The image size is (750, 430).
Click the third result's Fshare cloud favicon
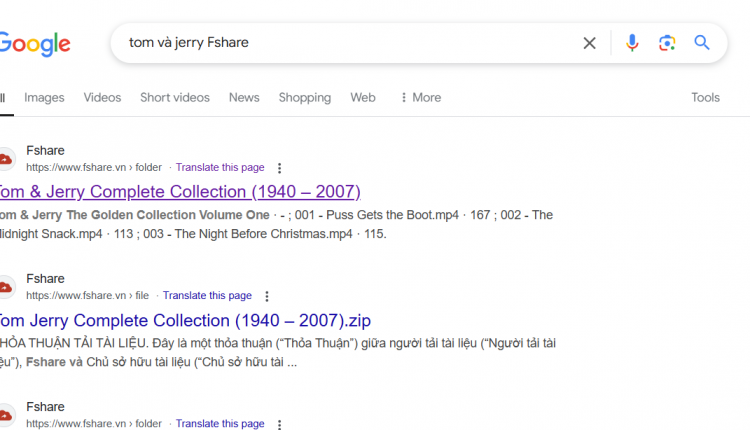[x=6, y=415]
